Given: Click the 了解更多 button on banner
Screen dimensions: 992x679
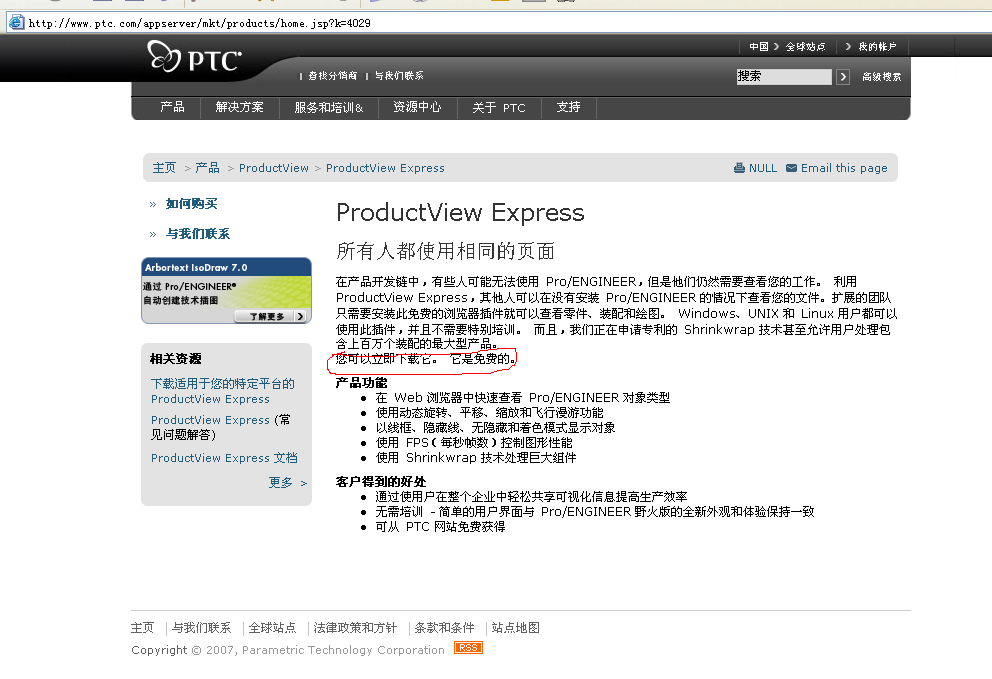Looking at the screenshot, I should point(271,316).
